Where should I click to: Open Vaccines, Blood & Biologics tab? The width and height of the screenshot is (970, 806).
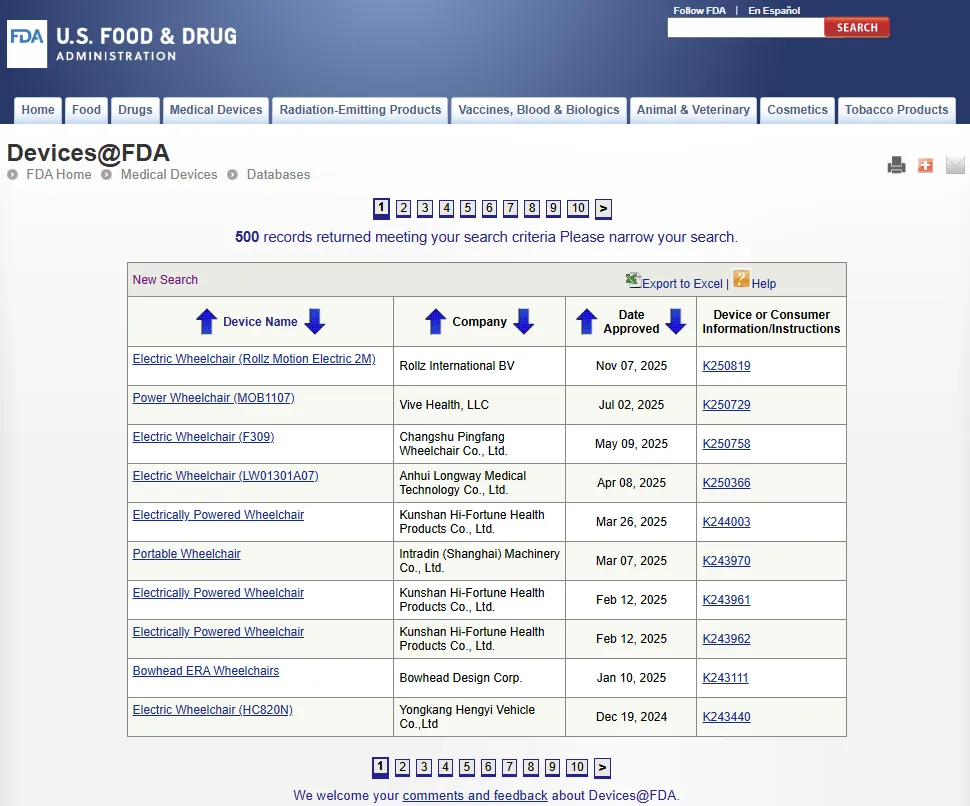[x=538, y=110]
